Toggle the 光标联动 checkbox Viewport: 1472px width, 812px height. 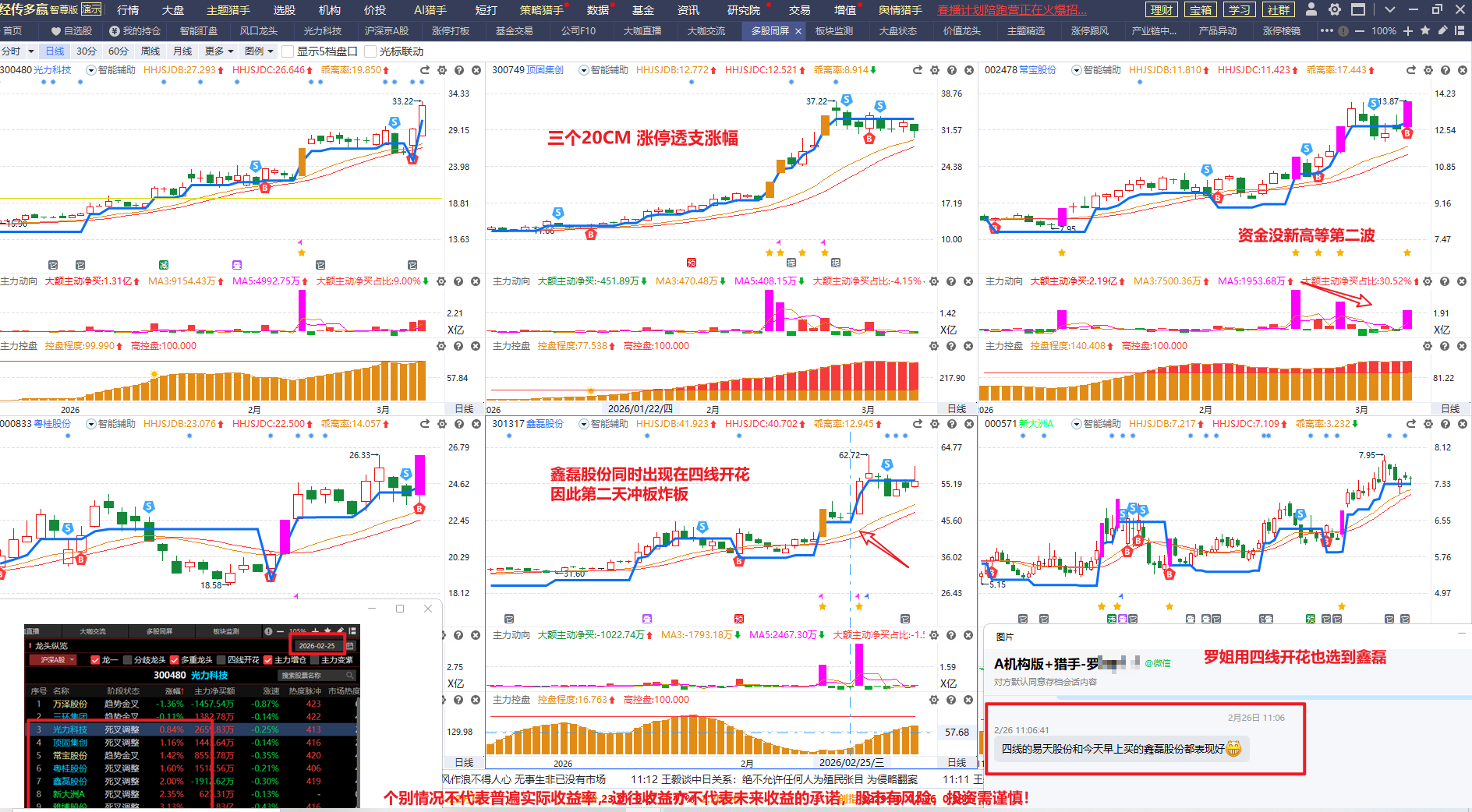(370, 51)
